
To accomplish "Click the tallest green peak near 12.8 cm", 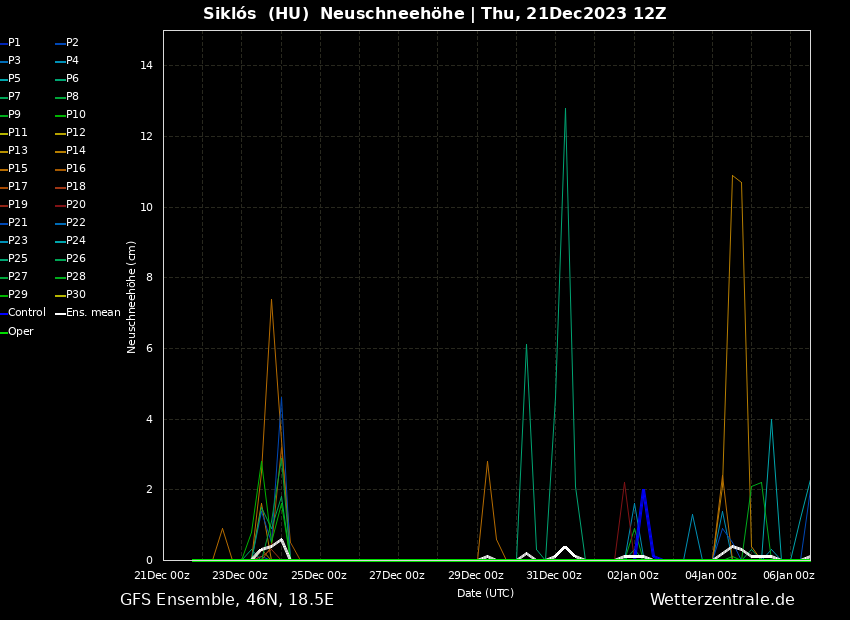I will click(x=565, y=110).
